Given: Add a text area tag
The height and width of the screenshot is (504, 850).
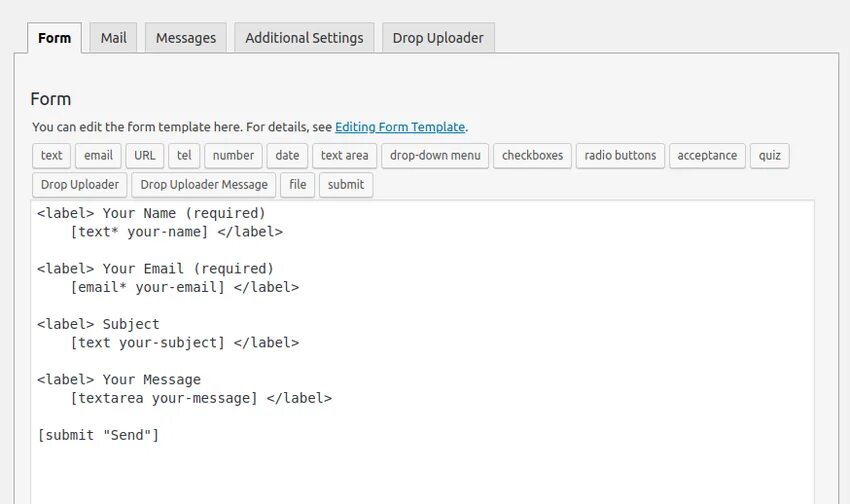Looking at the screenshot, I should click(345, 155).
